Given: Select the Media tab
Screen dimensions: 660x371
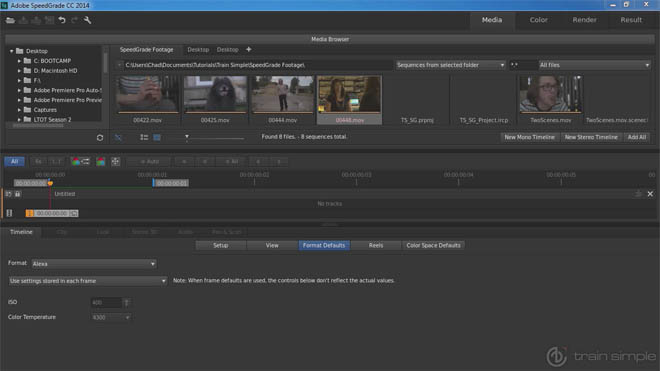Looking at the screenshot, I should click(x=492, y=20).
